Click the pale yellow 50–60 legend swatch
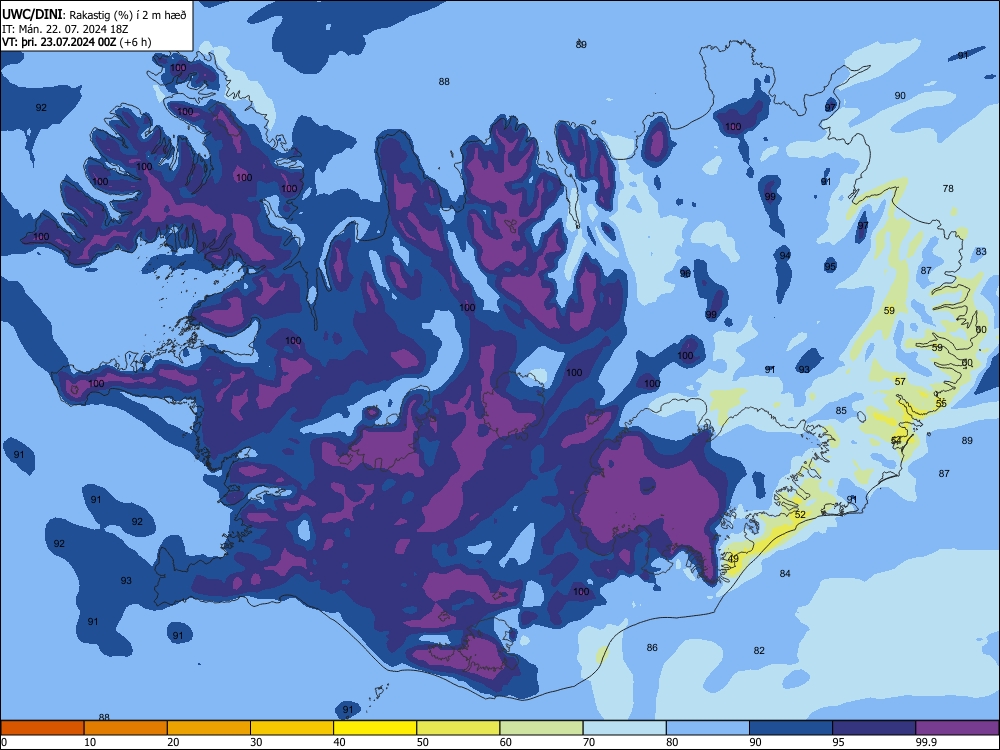1000x750 pixels. [458, 728]
